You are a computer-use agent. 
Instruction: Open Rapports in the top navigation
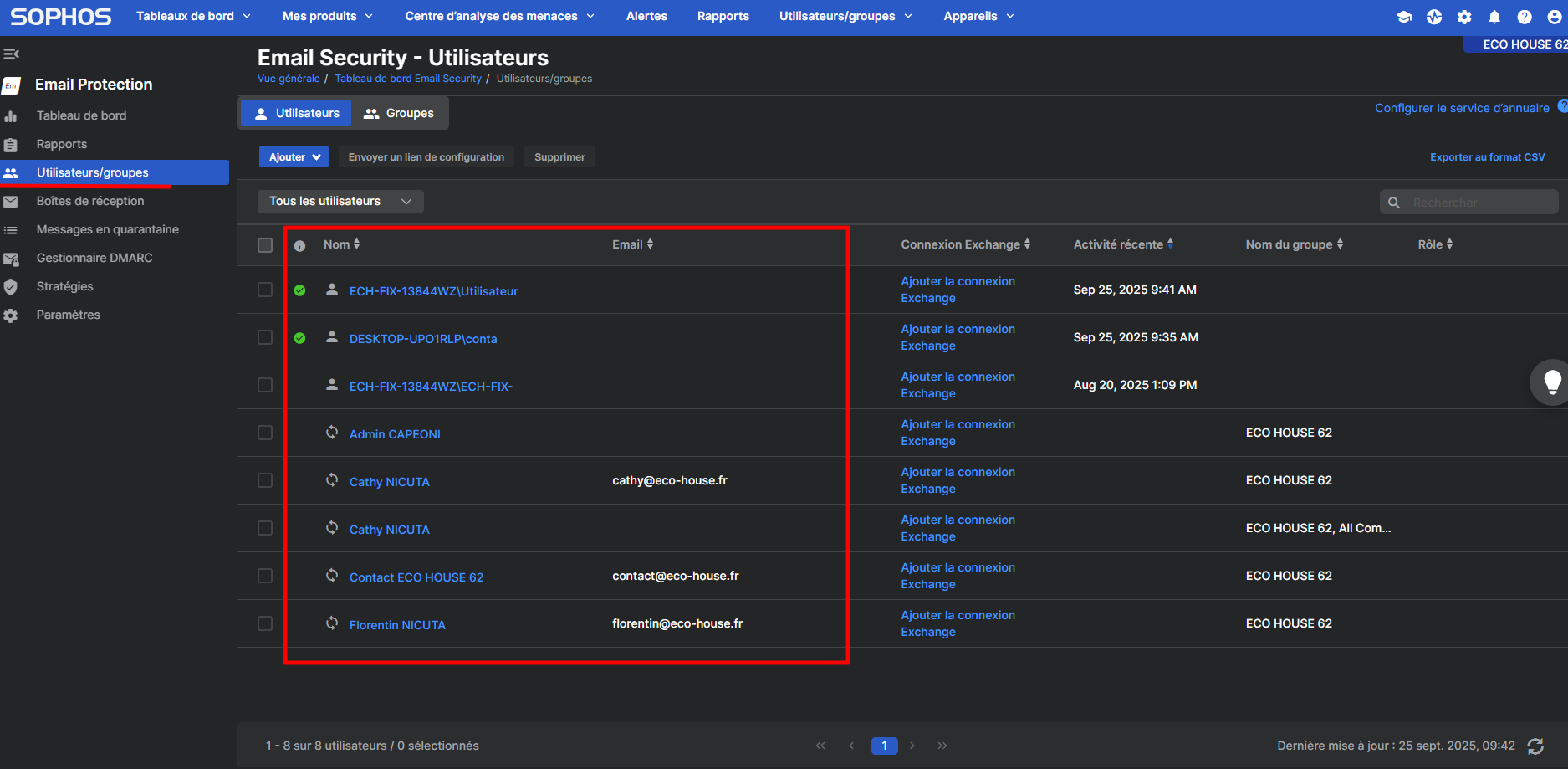click(x=723, y=16)
